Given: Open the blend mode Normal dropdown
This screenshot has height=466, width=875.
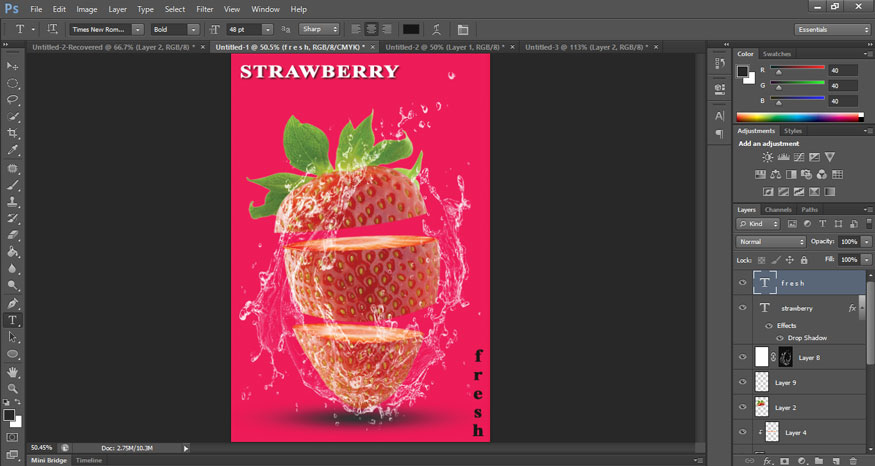Looking at the screenshot, I should [x=771, y=242].
